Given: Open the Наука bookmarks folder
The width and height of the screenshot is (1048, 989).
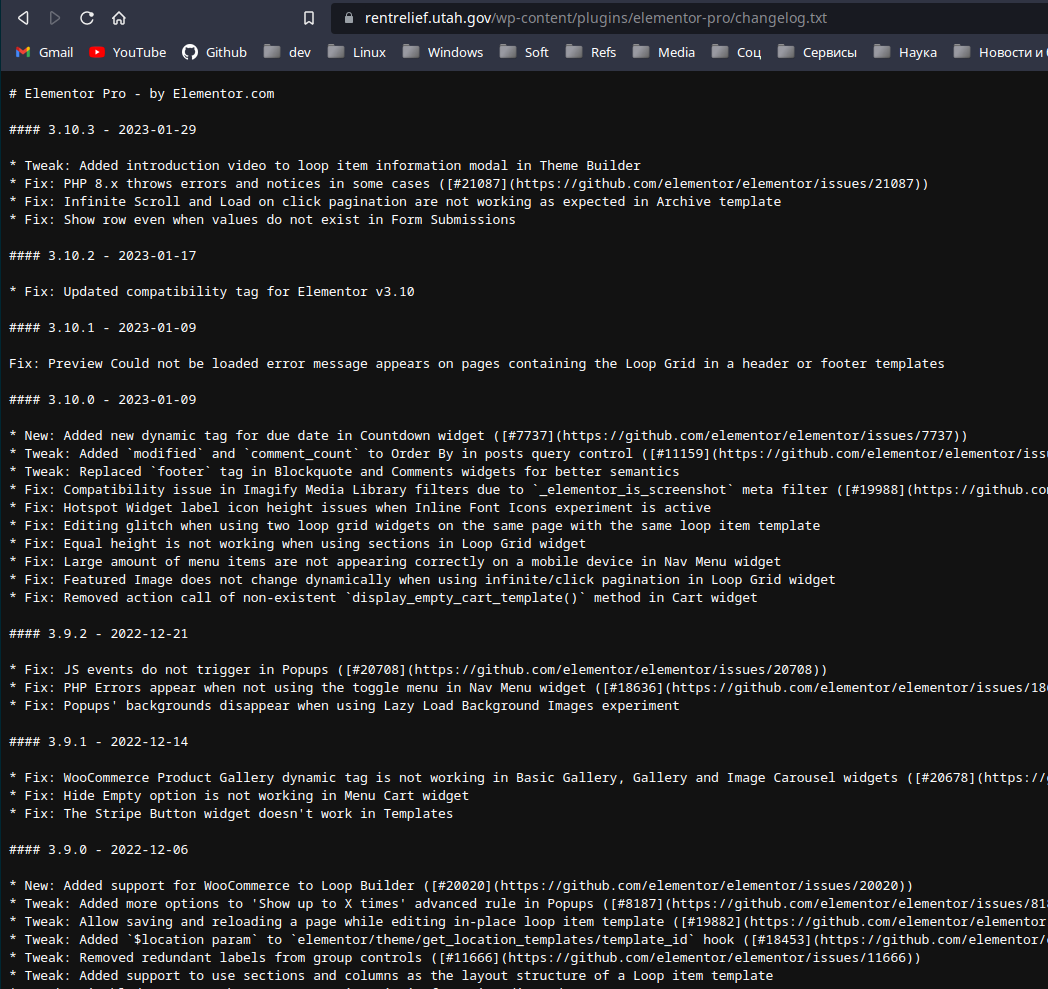Looking at the screenshot, I should 906,52.
